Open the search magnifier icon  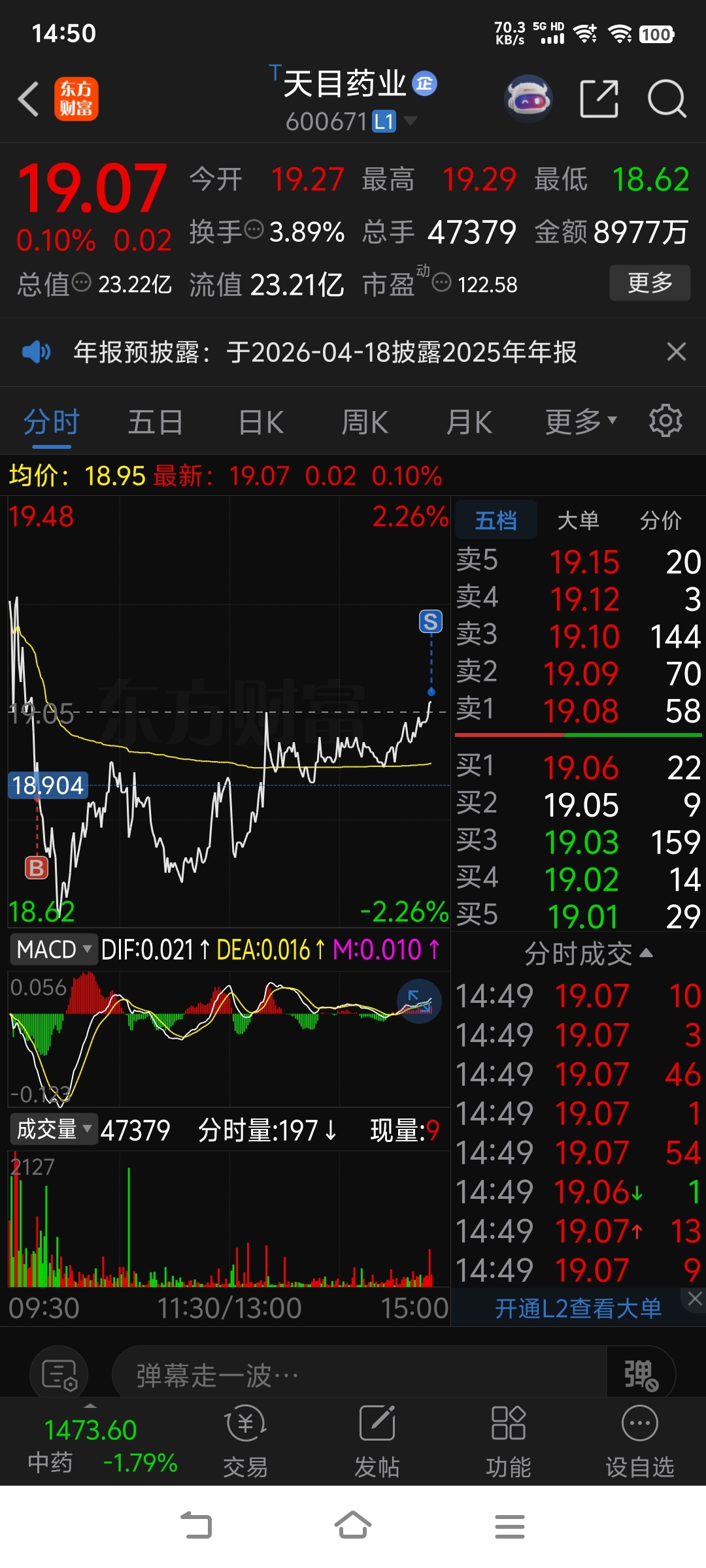pyautogui.click(x=667, y=99)
